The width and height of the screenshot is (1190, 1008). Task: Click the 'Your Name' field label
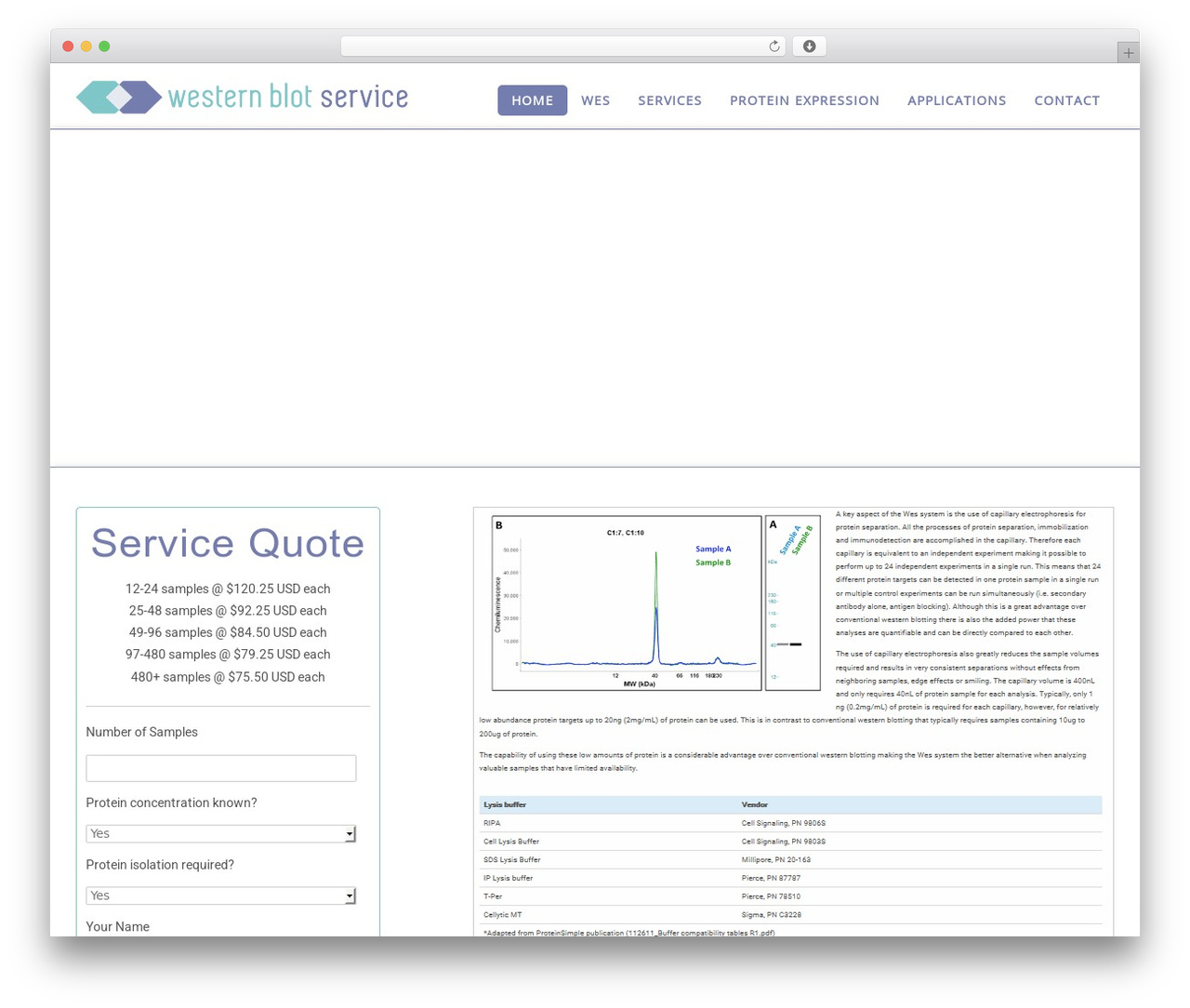(118, 927)
